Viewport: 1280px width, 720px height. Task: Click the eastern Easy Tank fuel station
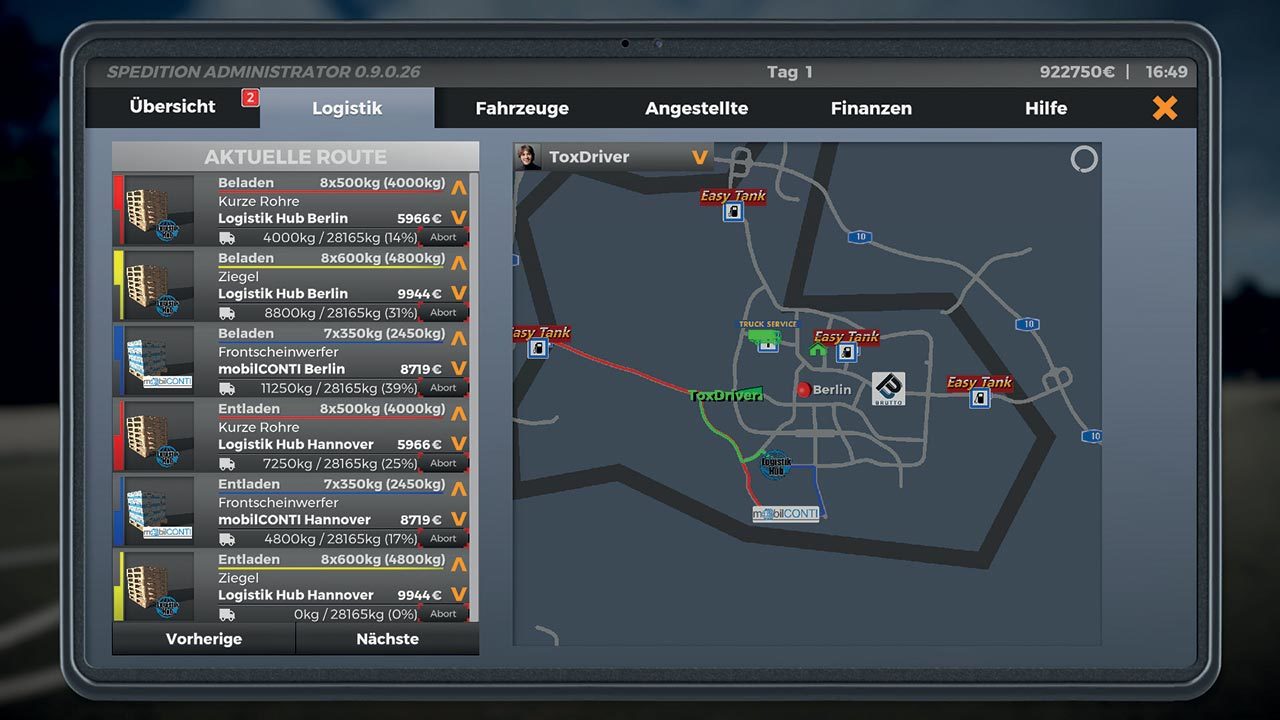click(x=980, y=398)
